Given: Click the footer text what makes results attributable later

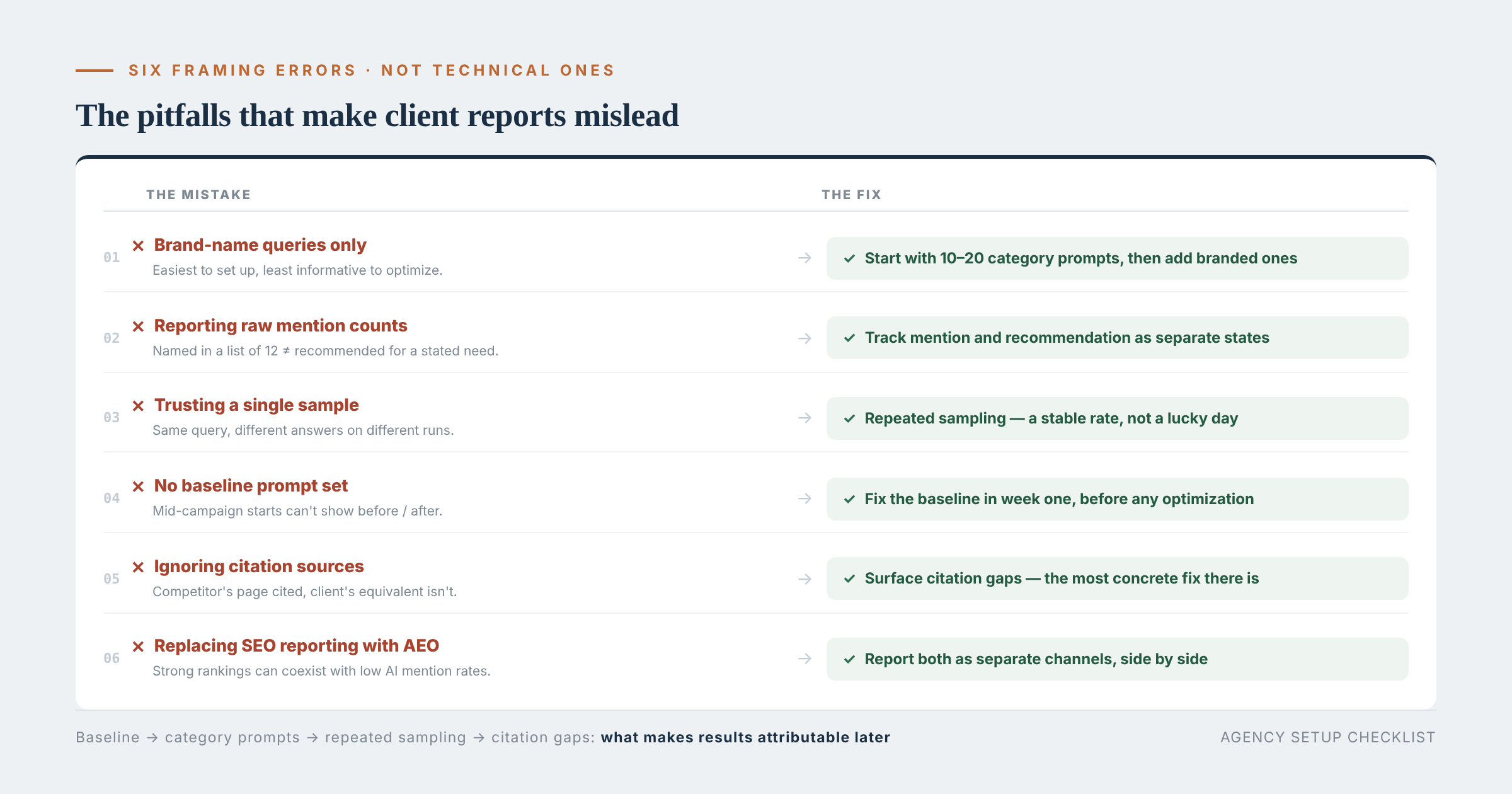Looking at the screenshot, I should coord(745,737).
